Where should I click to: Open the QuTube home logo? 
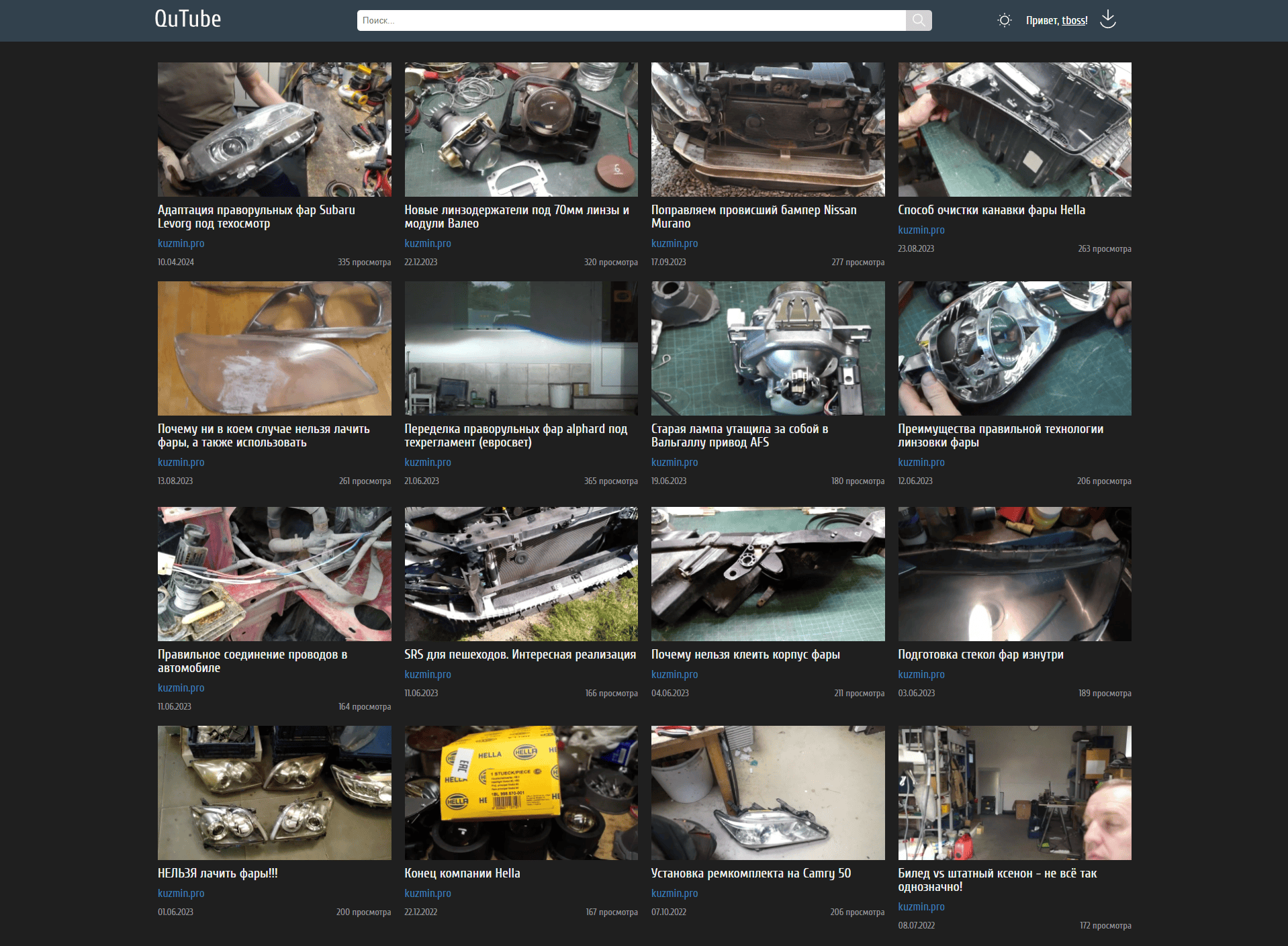pos(187,19)
